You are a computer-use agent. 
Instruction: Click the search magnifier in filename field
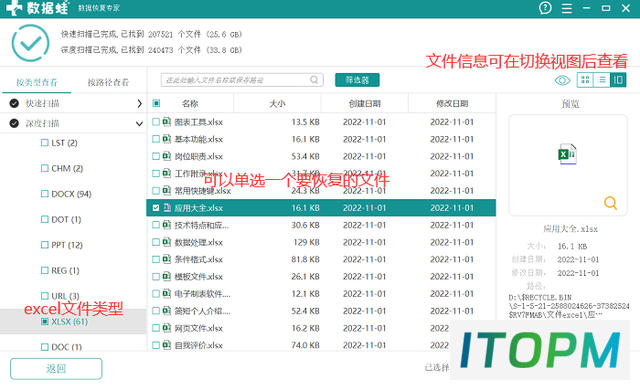314,80
